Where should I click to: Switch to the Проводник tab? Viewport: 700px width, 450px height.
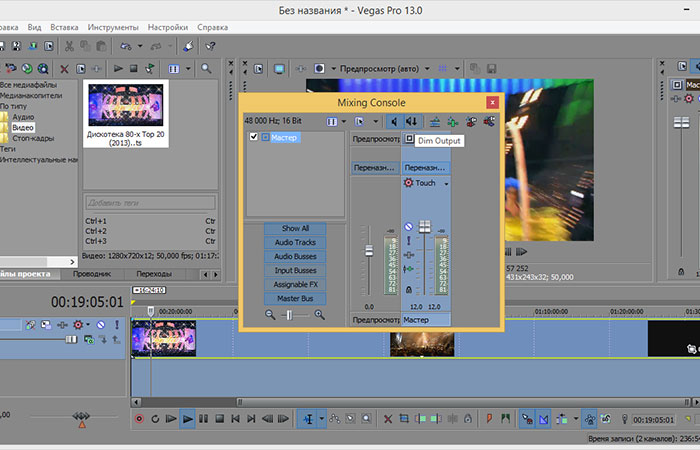(x=92, y=274)
